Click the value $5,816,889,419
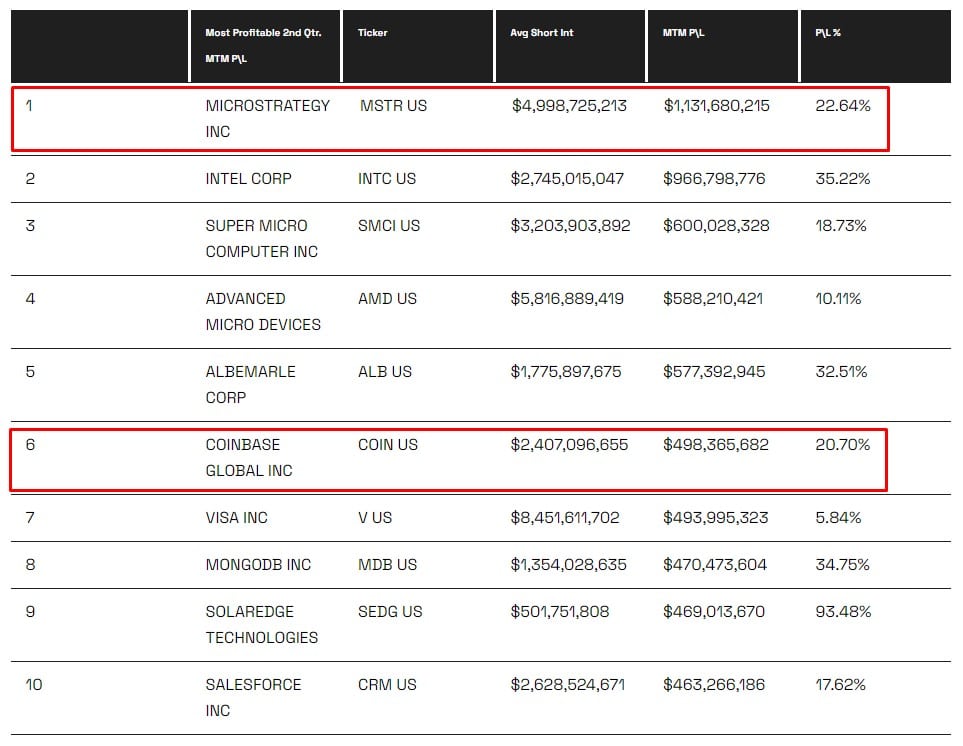 (567, 299)
